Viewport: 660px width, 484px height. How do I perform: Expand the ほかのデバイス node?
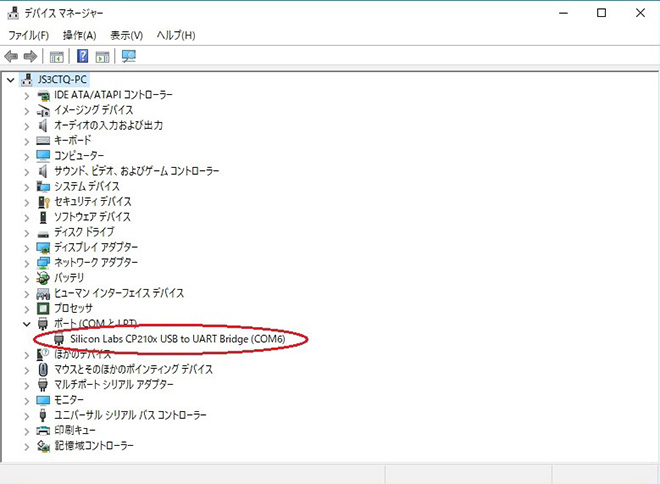coord(27,355)
